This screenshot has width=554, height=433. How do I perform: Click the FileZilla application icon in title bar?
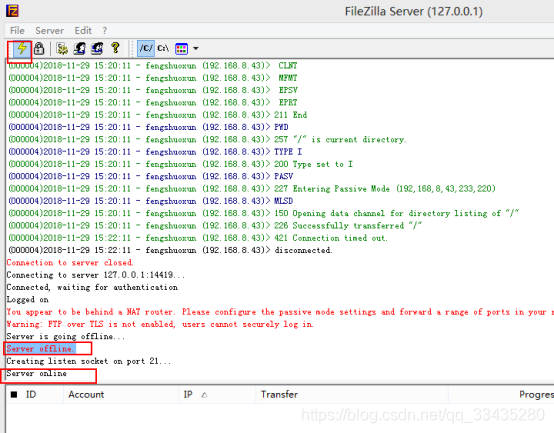coord(12,11)
